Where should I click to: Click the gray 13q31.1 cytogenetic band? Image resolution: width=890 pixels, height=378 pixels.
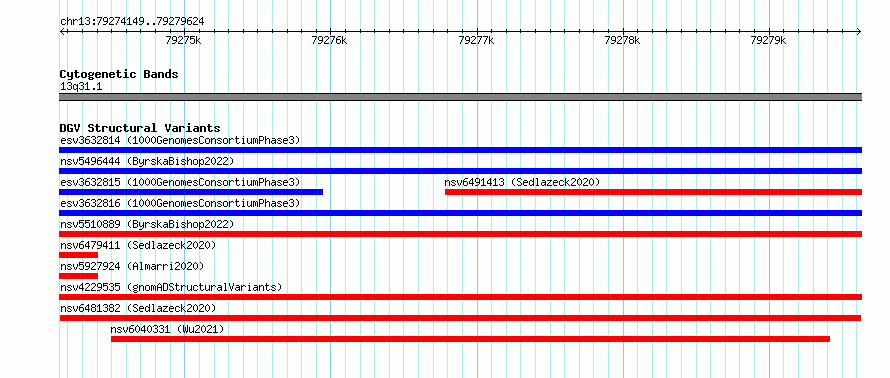460,97
